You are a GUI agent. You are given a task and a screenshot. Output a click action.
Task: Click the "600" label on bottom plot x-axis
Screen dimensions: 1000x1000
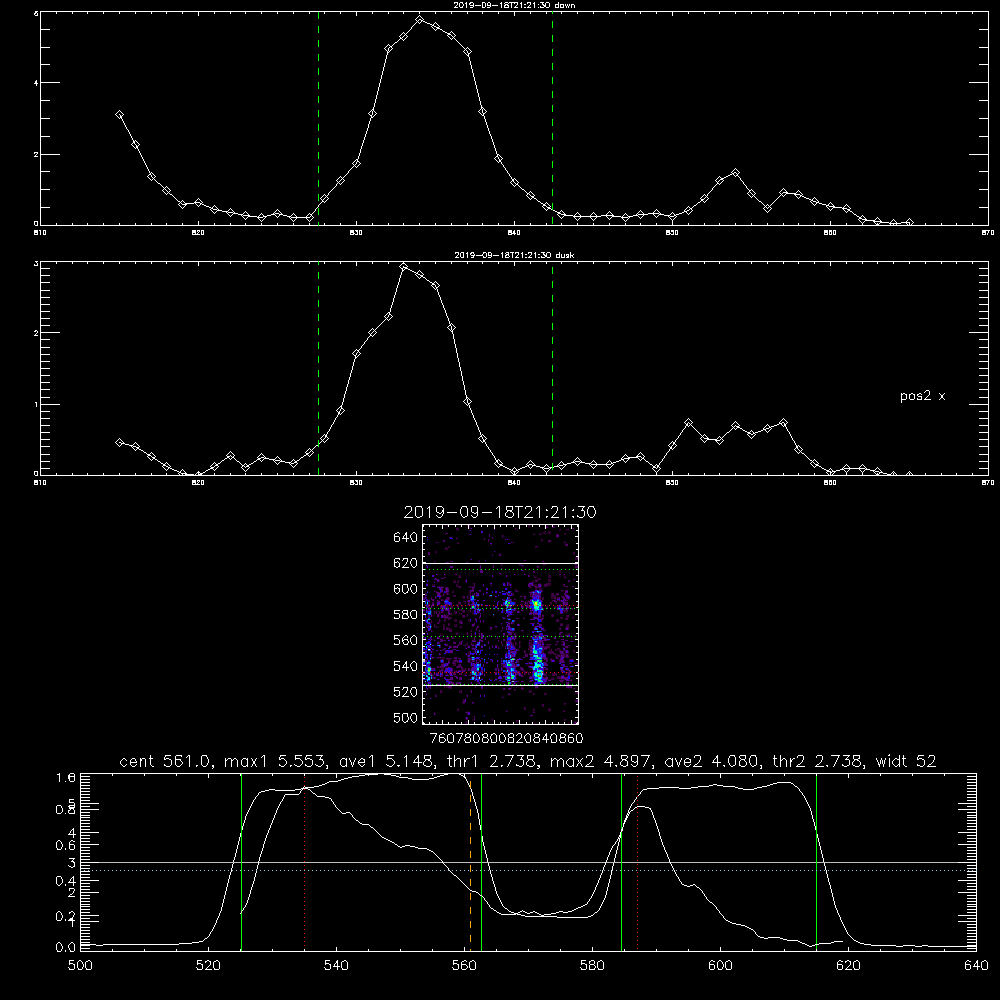720,966
